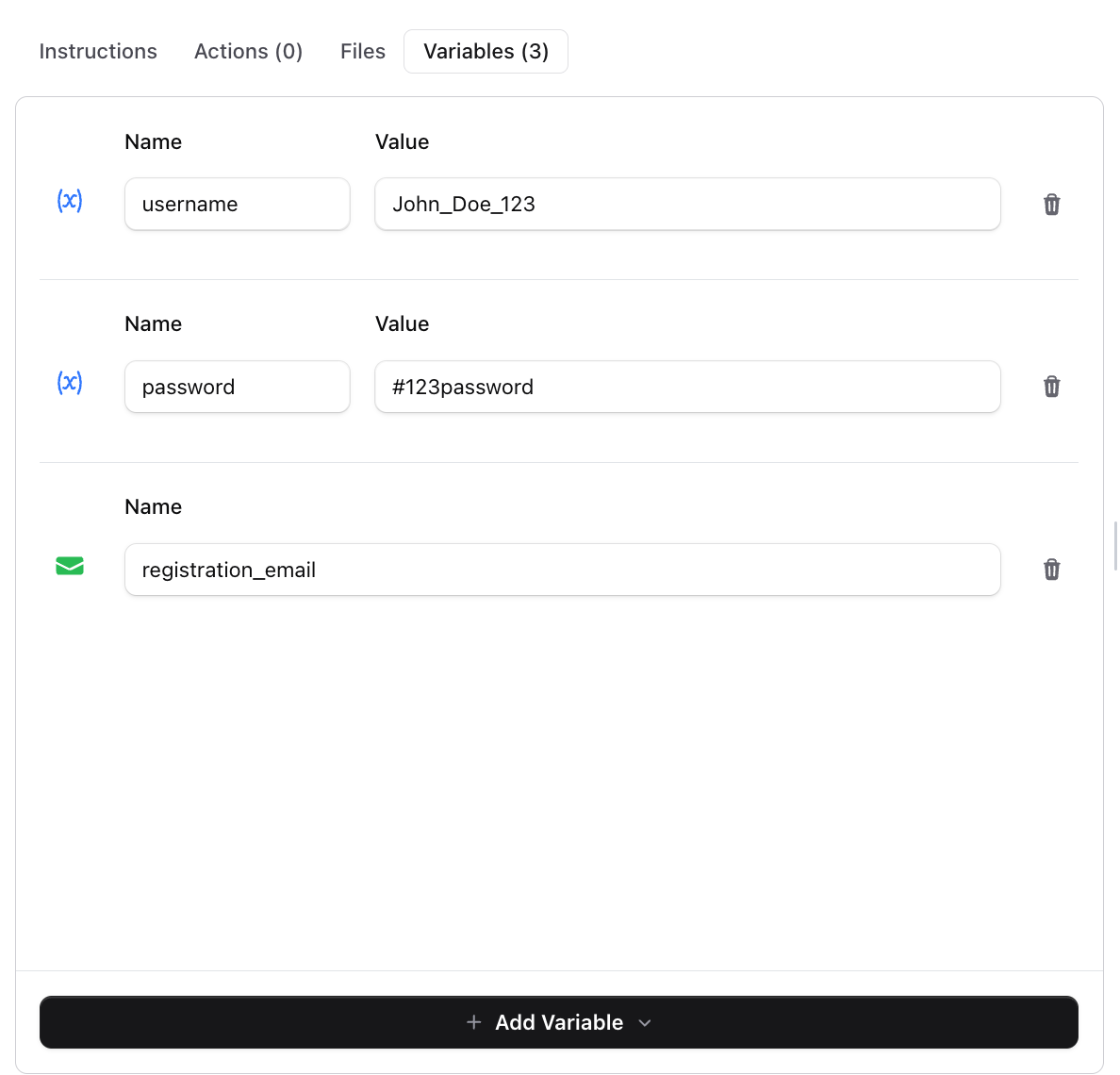Viewport: 1120px width, 1075px height.
Task: Click the Value label above #123password
Action: coord(403,323)
